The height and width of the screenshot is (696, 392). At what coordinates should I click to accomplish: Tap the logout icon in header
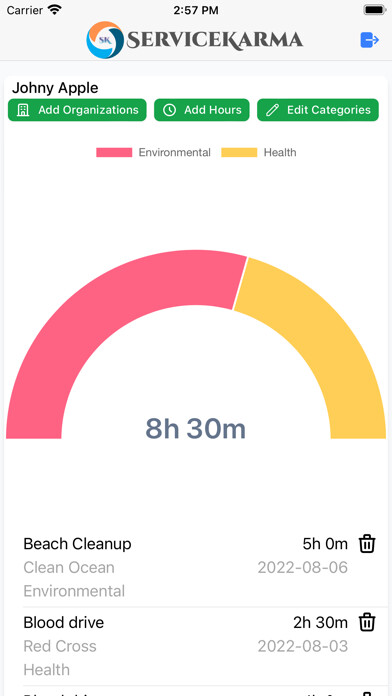pyautogui.click(x=369, y=40)
